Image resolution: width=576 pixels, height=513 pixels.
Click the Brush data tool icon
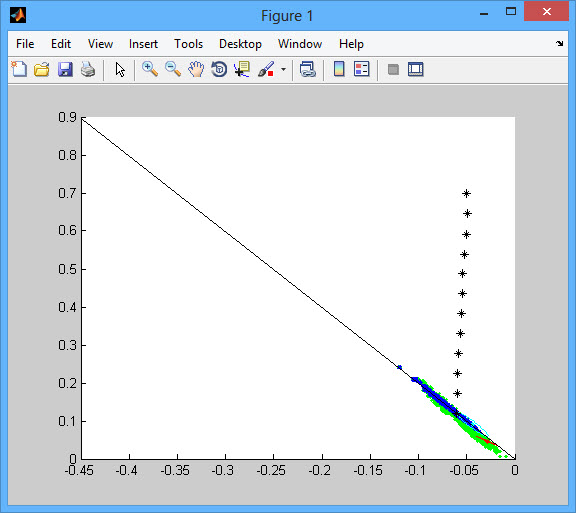click(266, 69)
